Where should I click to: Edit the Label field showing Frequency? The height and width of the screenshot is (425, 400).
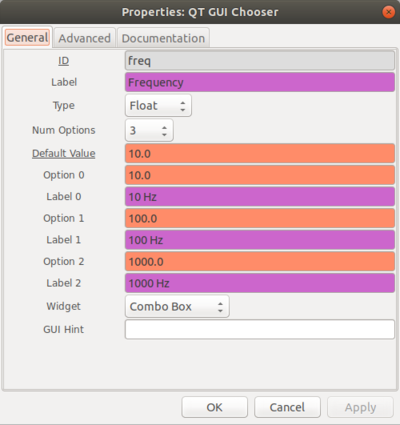(x=260, y=82)
